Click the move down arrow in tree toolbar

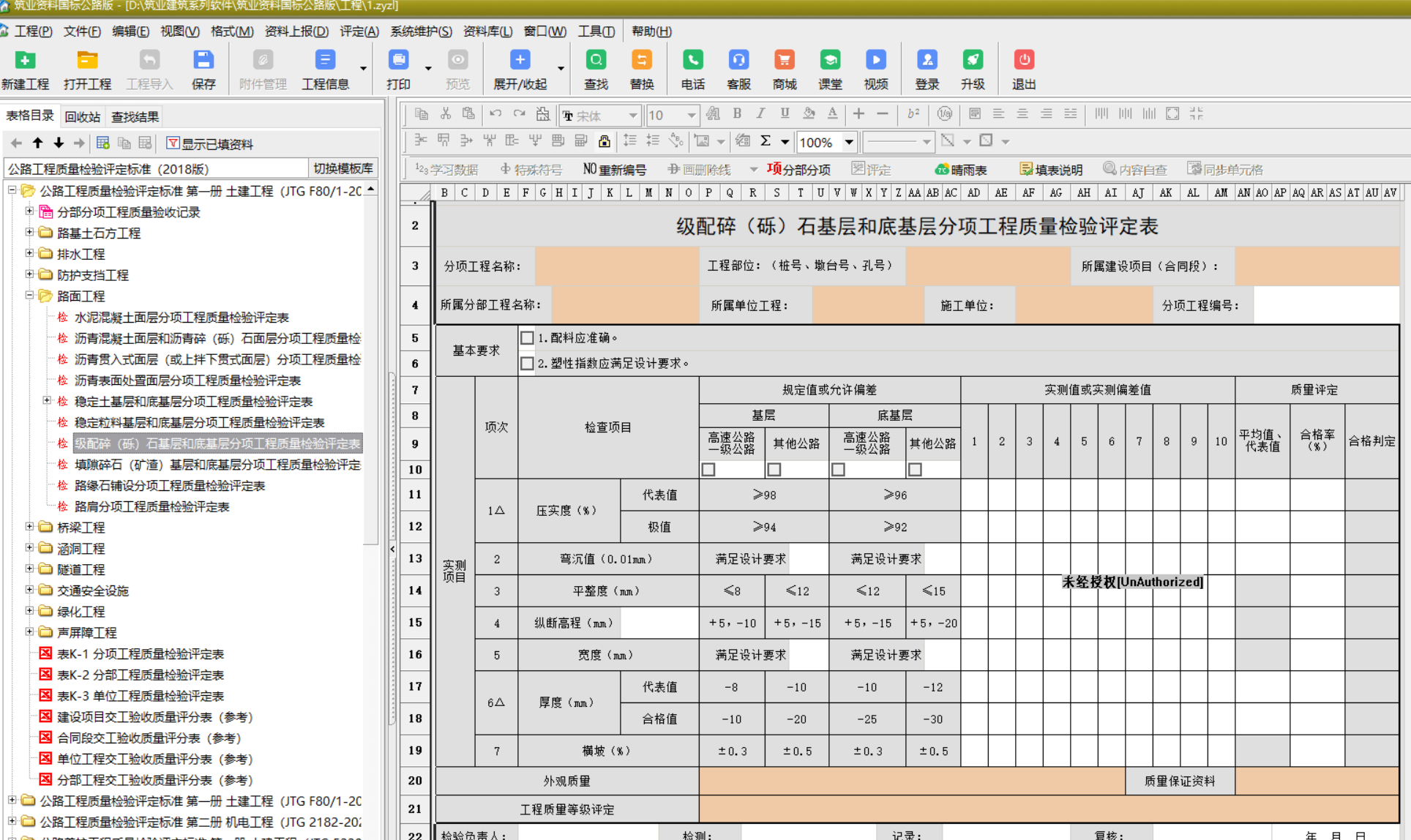click(59, 143)
